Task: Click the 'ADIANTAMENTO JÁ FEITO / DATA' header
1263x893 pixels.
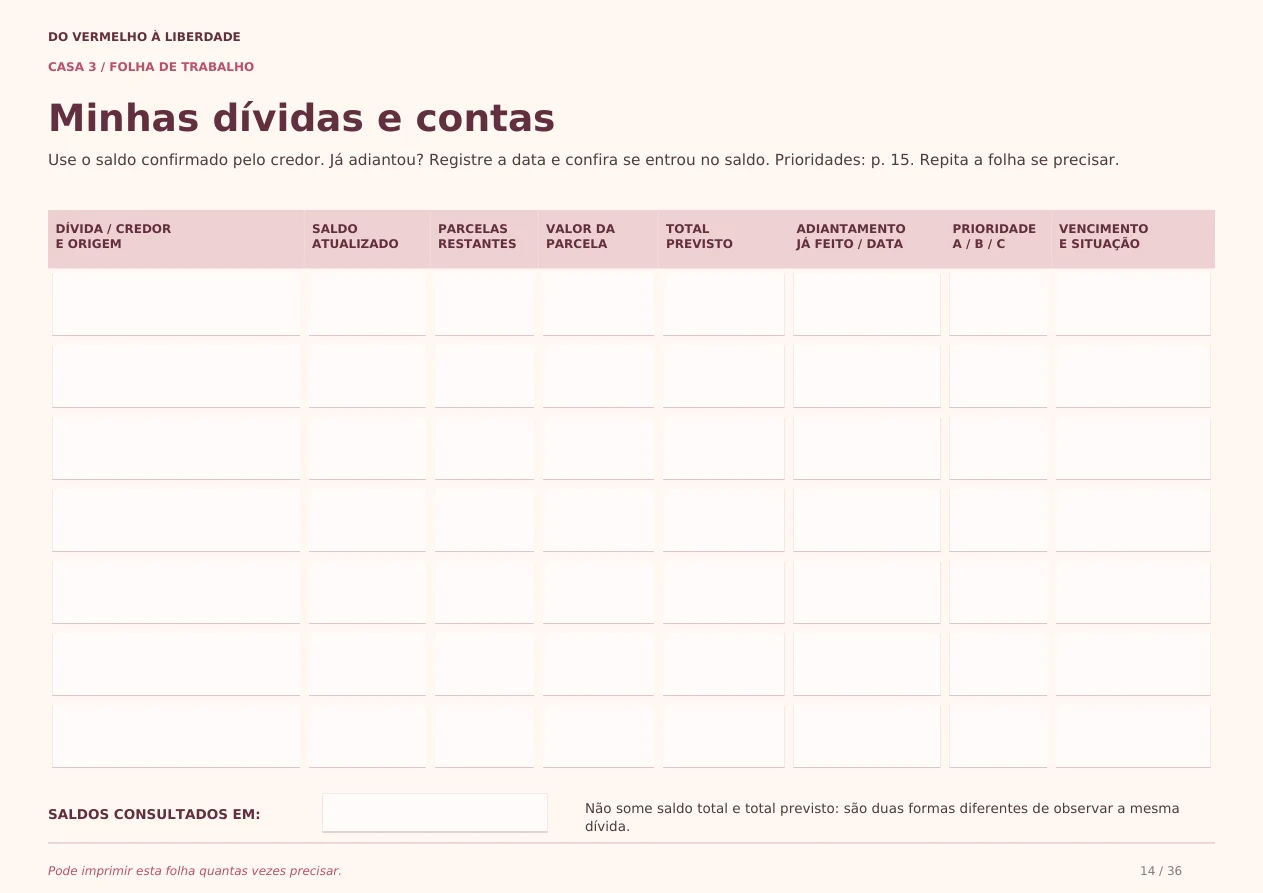Action: point(867,239)
